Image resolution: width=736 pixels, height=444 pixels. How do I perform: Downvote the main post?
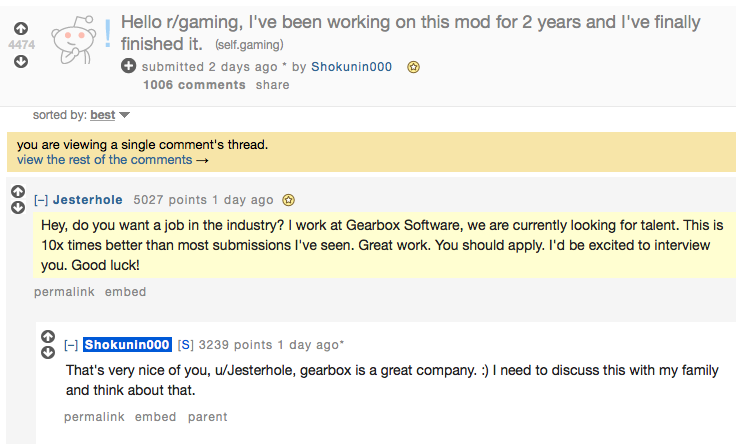click(x=21, y=61)
